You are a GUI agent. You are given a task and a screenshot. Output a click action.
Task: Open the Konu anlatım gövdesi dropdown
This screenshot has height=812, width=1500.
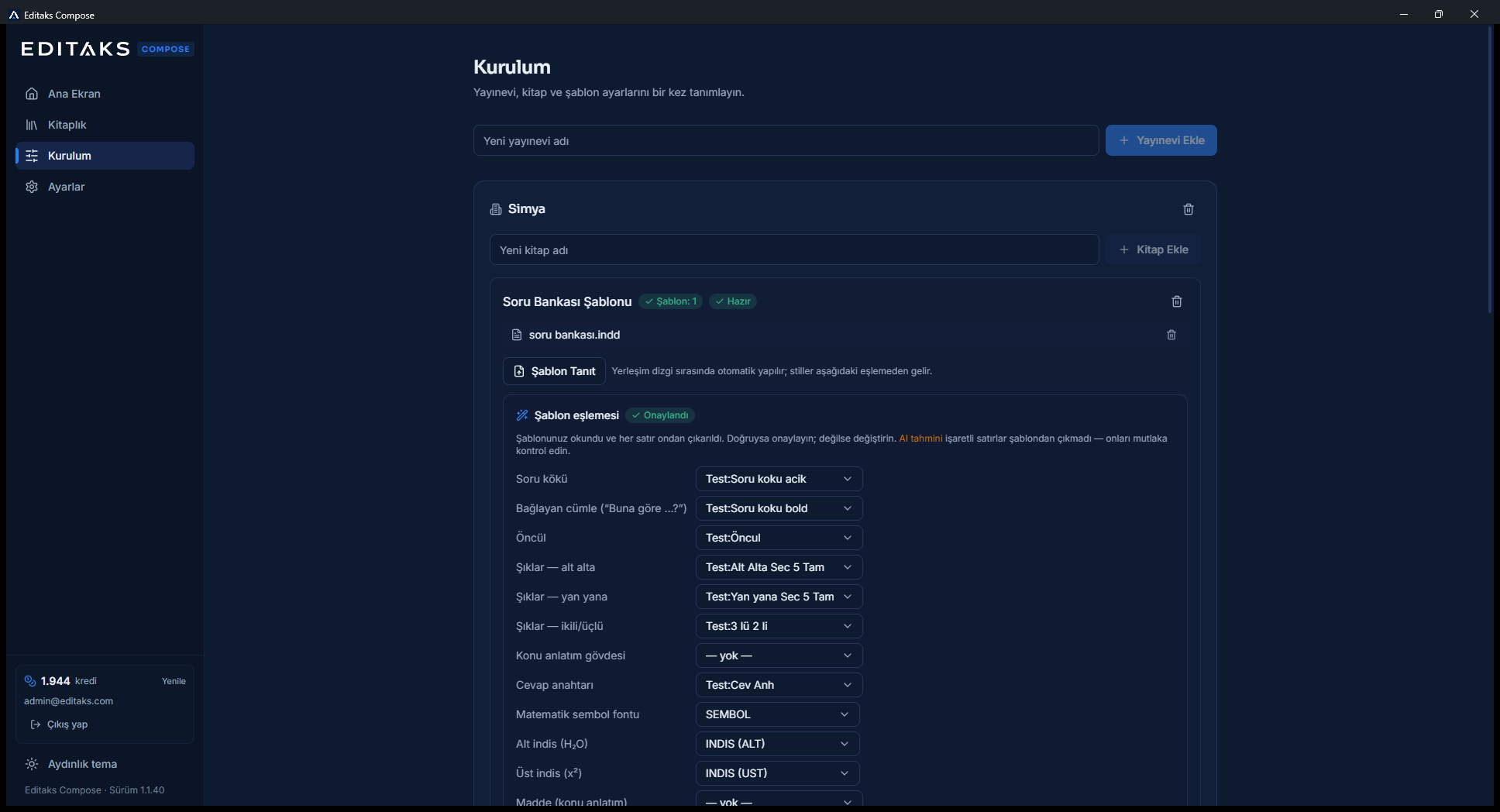(779, 655)
